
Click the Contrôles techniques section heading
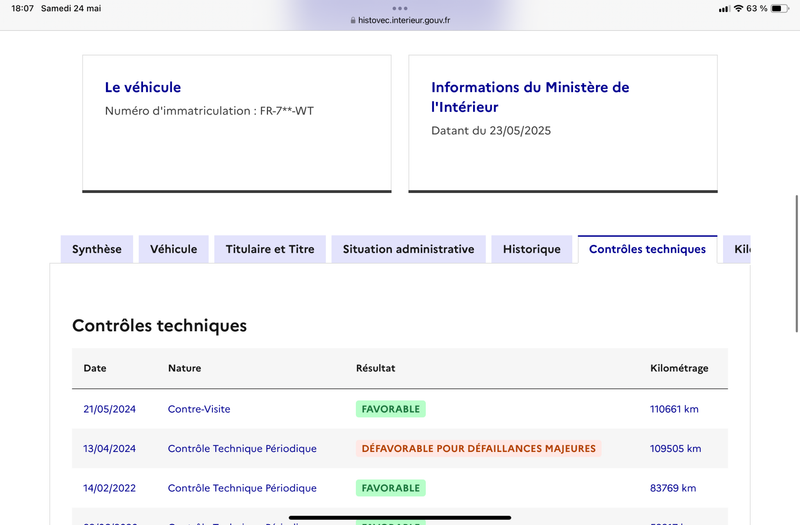(x=159, y=326)
